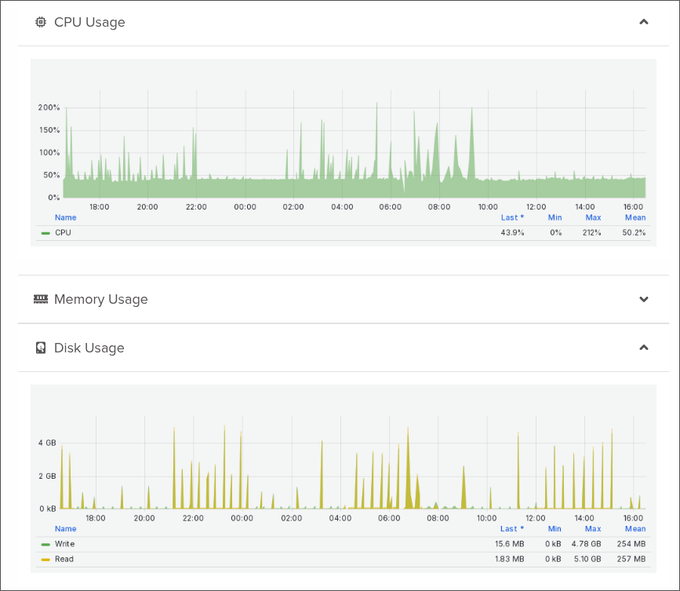Click the 2 GB label on disk chart axis
This screenshot has width=680, height=591.
(47, 477)
